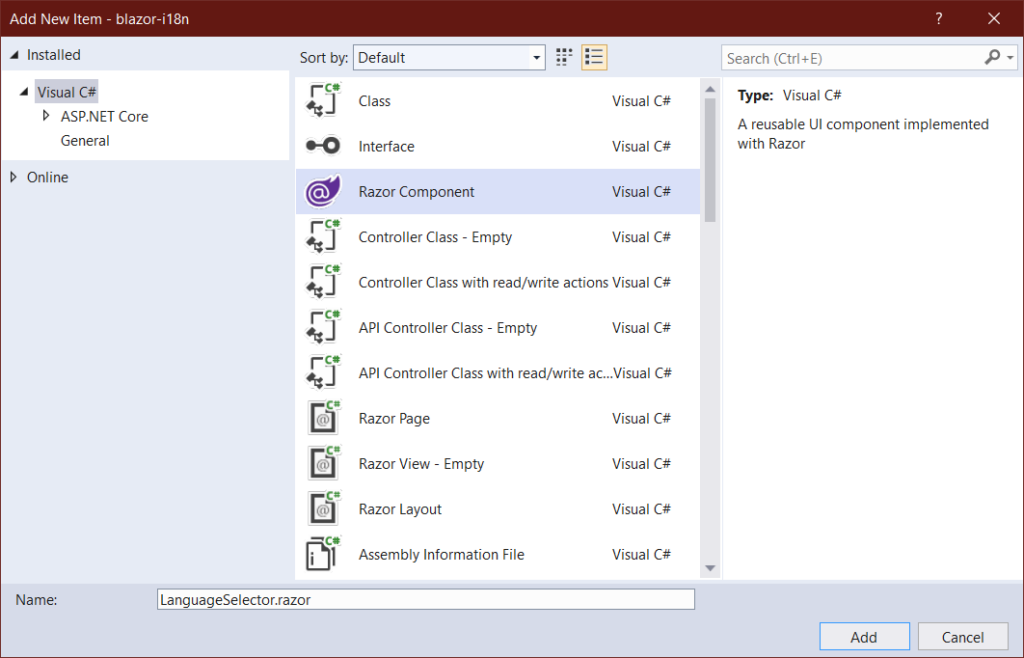The height and width of the screenshot is (658, 1024).
Task: Close the Add New Item dialog
Action: coord(994,18)
